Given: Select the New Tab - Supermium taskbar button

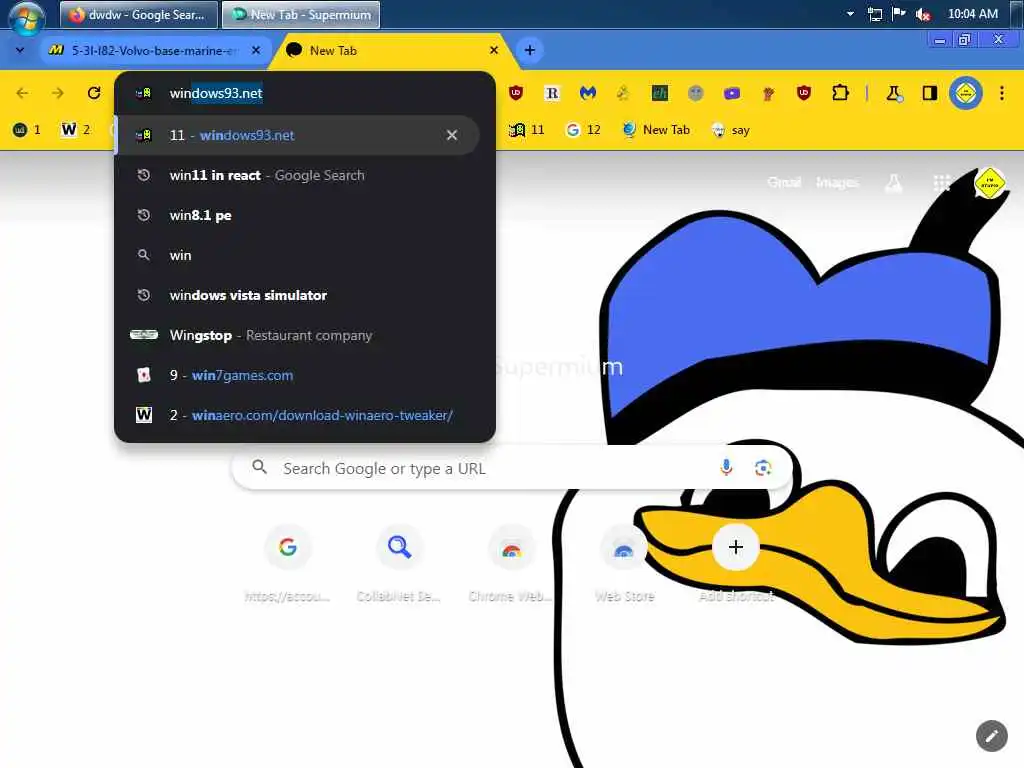Looking at the screenshot, I should pyautogui.click(x=301, y=14).
